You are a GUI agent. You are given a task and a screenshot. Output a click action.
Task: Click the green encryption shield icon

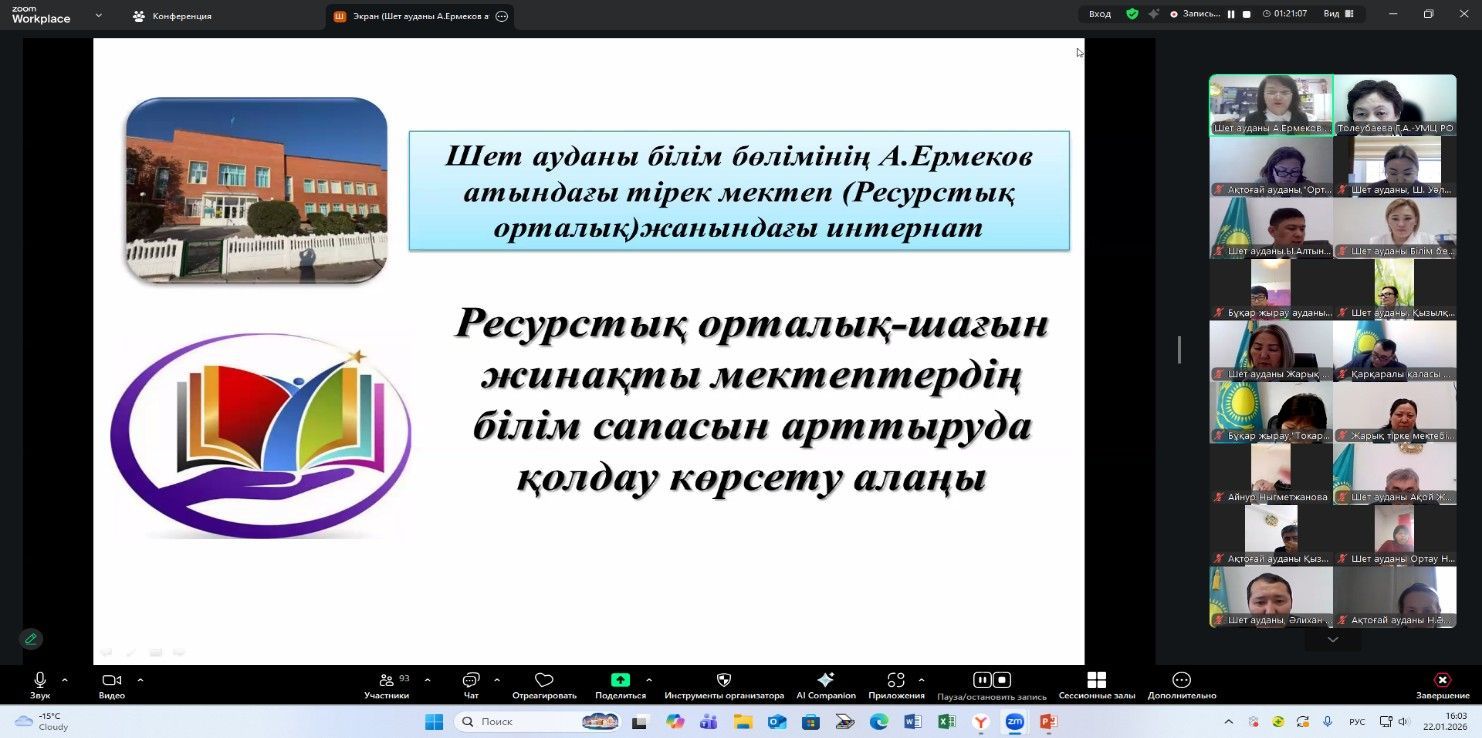click(1132, 14)
